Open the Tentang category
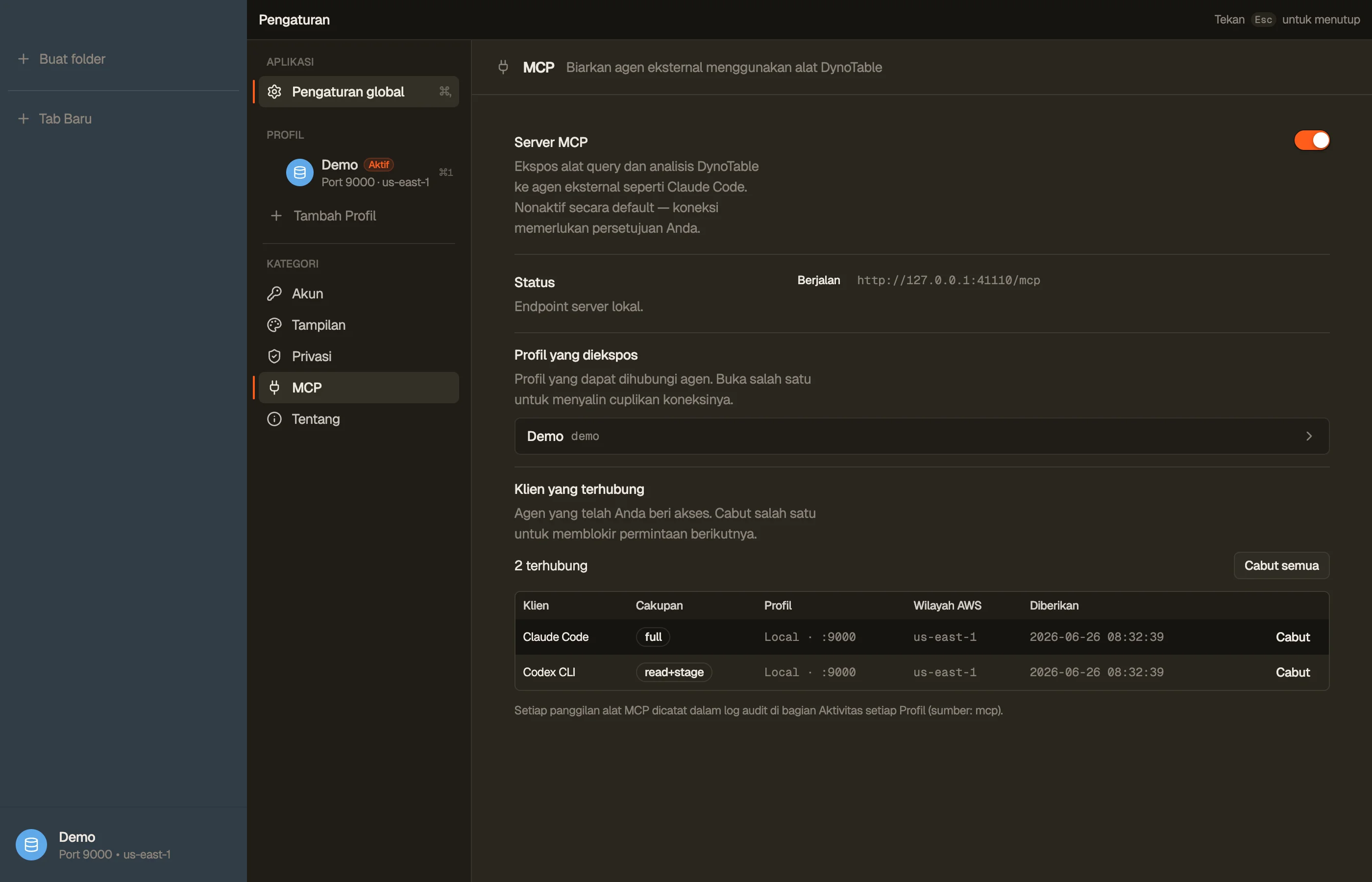 (359, 419)
